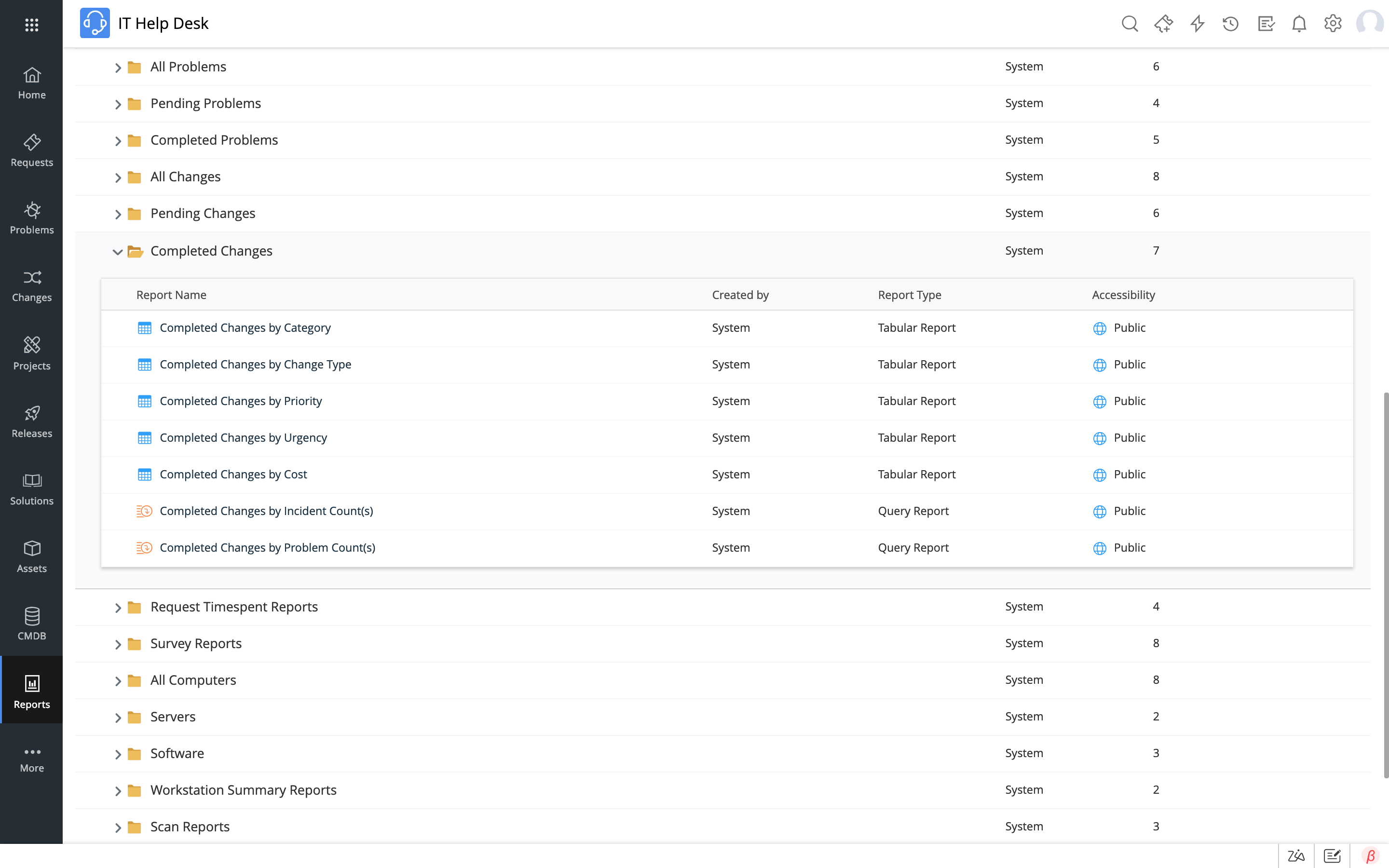1389x868 pixels.
Task: Open Requests from sidebar navigation
Action: coord(31,149)
